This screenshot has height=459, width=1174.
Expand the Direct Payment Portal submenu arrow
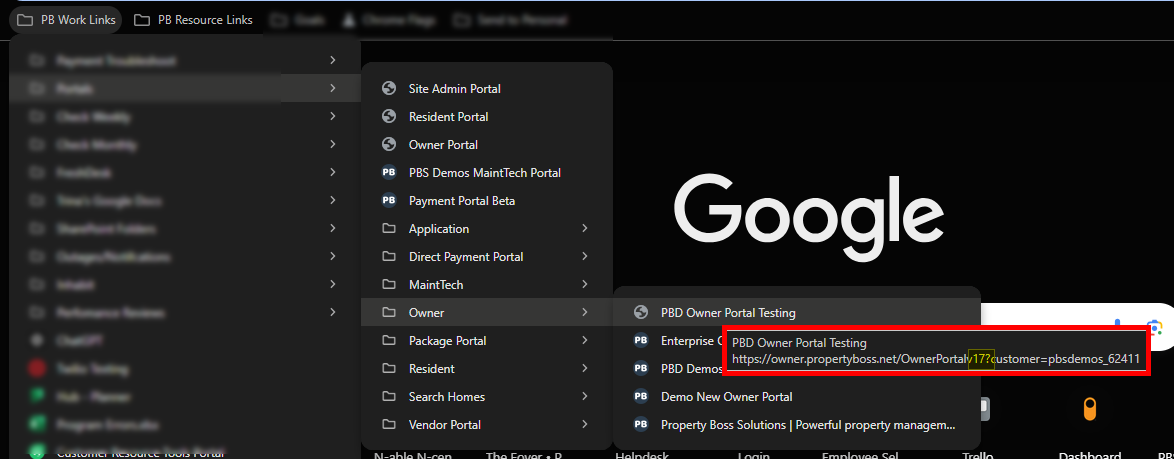585,257
